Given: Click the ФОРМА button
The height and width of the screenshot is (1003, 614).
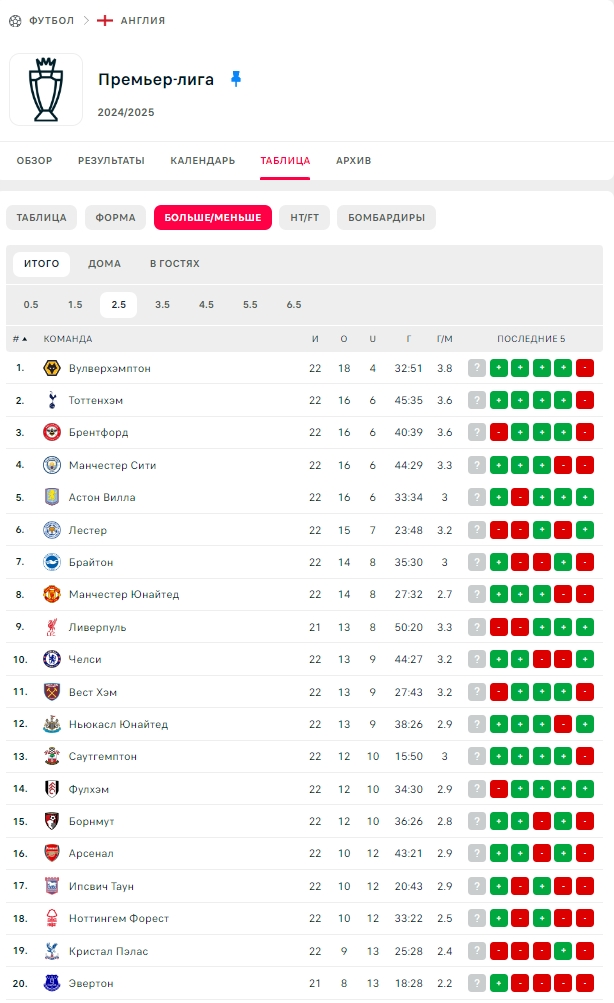Looking at the screenshot, I should tap(115, 217).
